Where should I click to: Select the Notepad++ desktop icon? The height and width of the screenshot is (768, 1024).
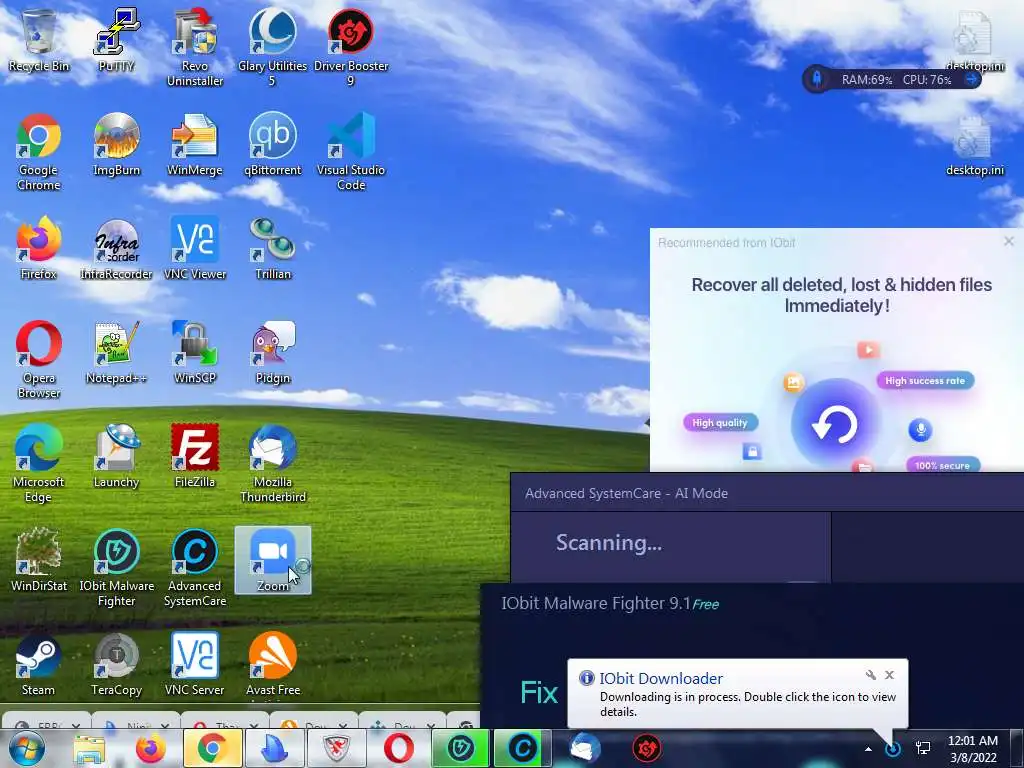click(x=116, y=353)
